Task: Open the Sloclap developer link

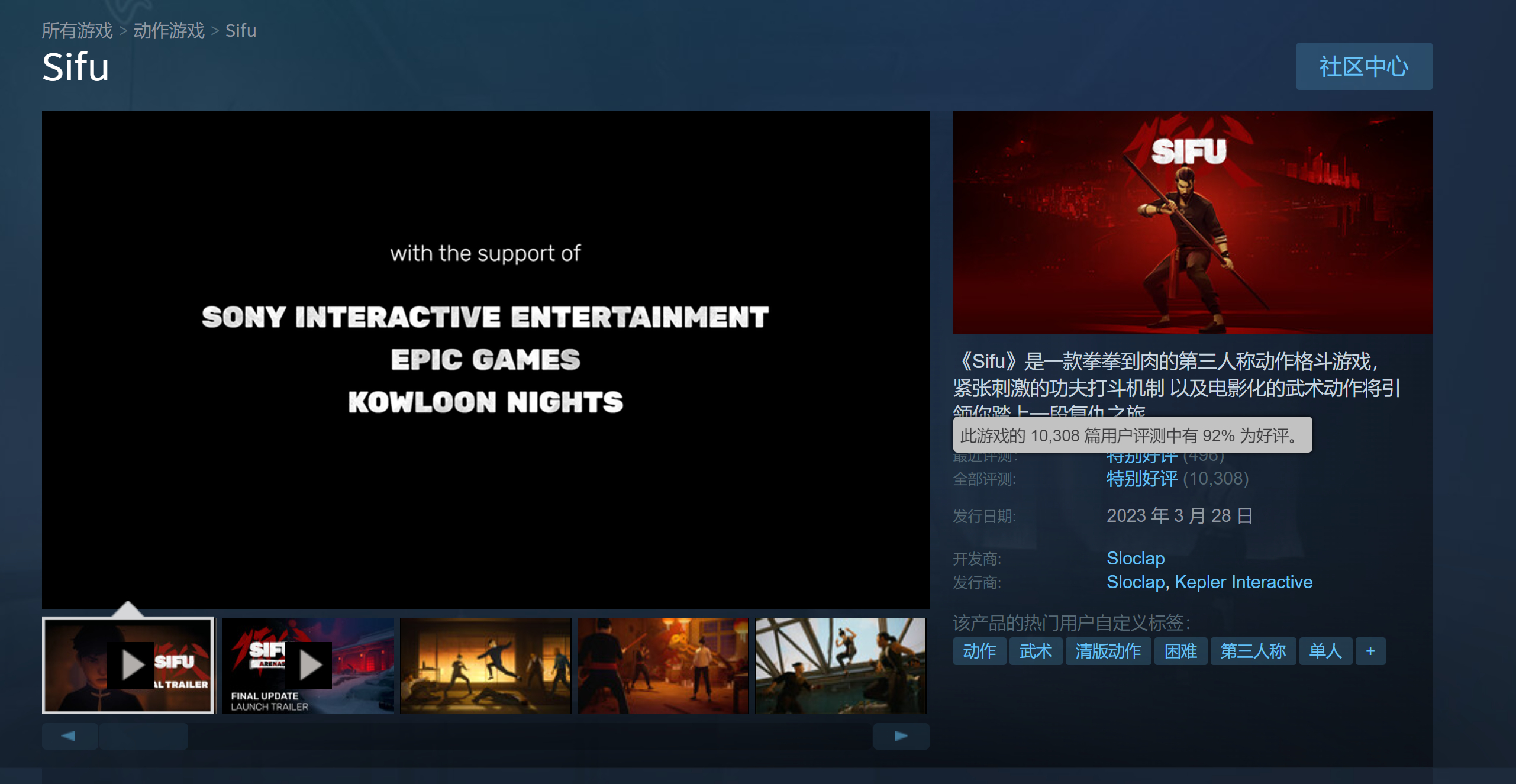Action: point(1136,558)
